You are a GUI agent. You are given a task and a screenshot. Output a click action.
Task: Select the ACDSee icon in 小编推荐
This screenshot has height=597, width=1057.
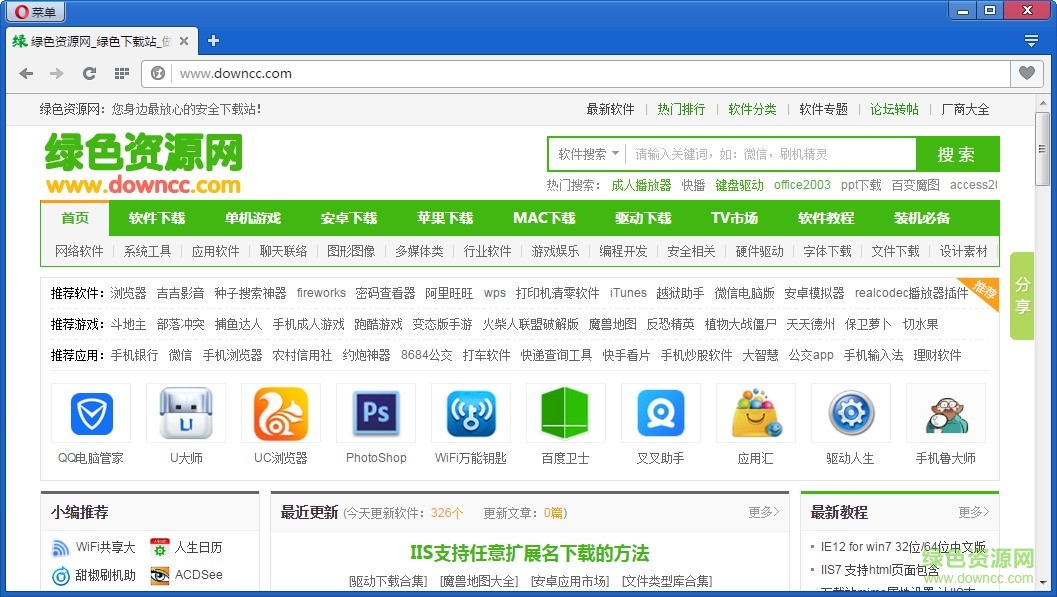[x=159, y=575]
